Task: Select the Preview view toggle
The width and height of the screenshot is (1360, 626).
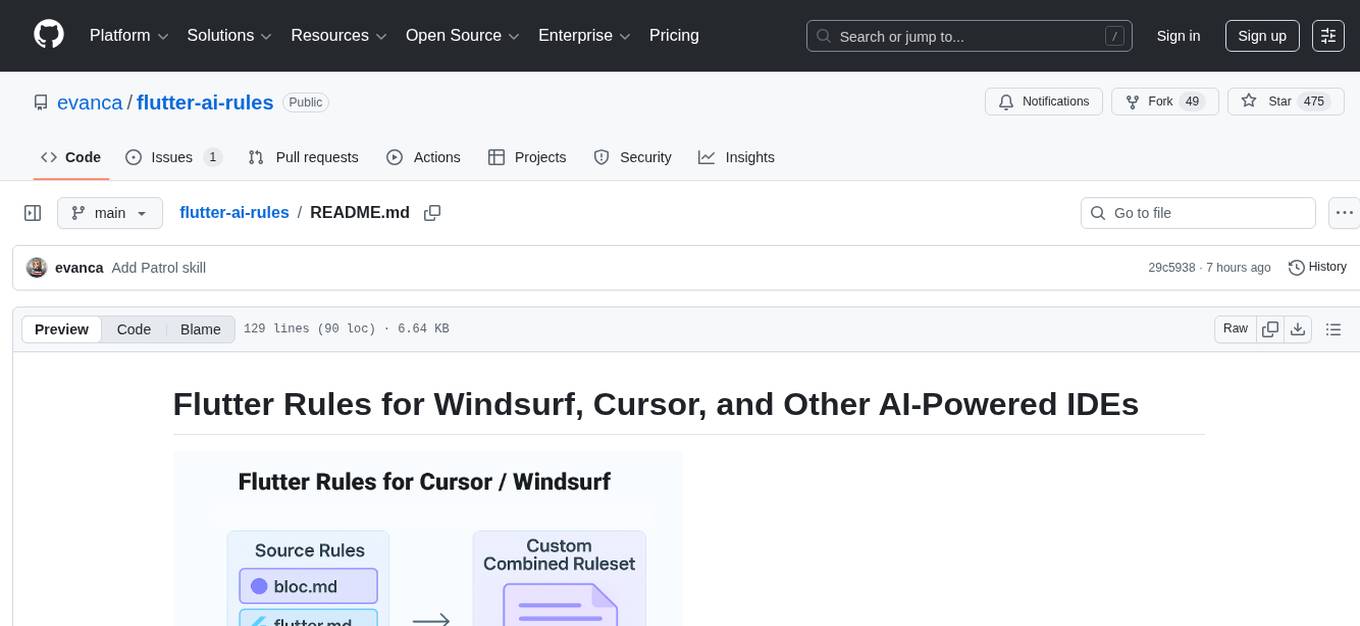Action: click(62, 329)
